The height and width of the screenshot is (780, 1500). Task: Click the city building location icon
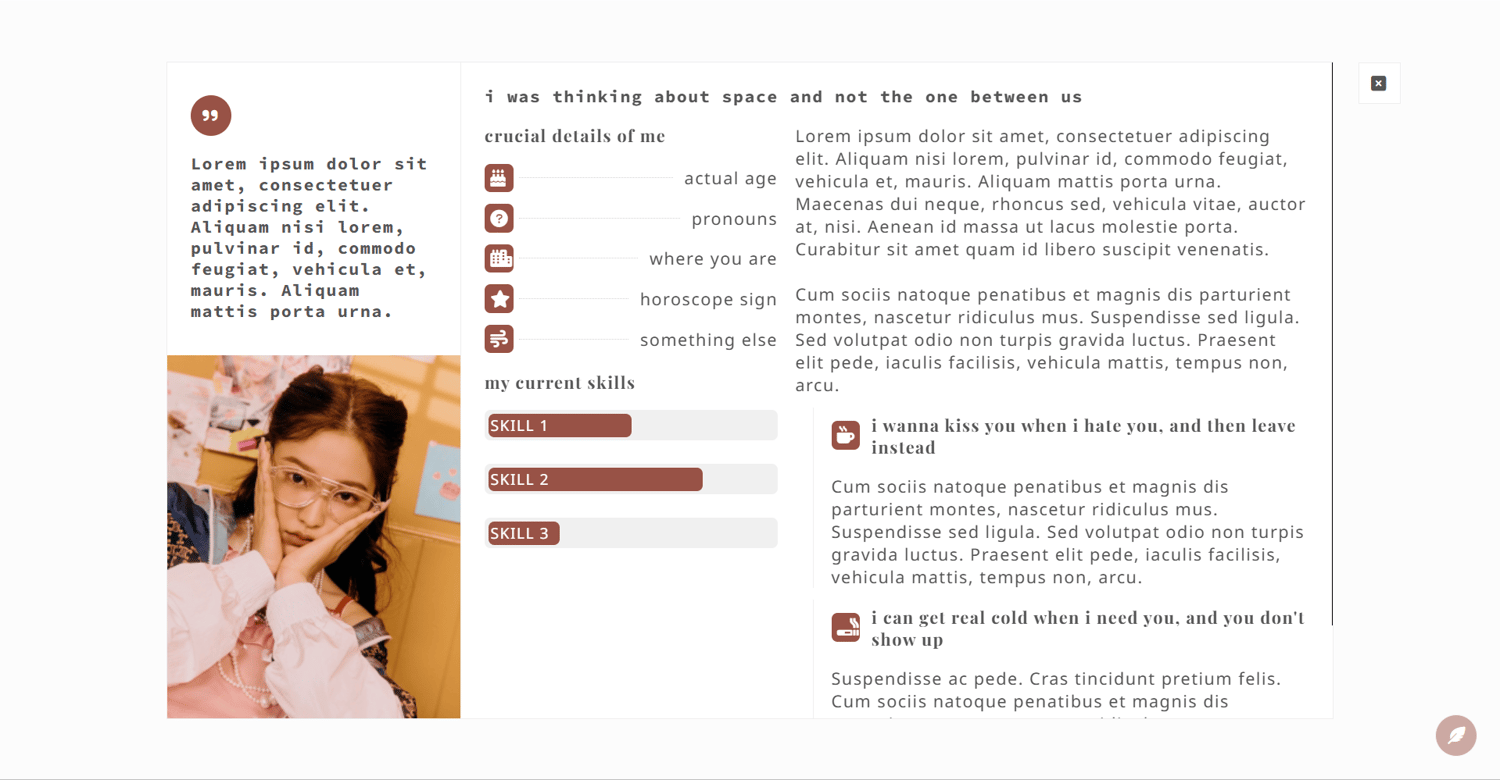499,258
